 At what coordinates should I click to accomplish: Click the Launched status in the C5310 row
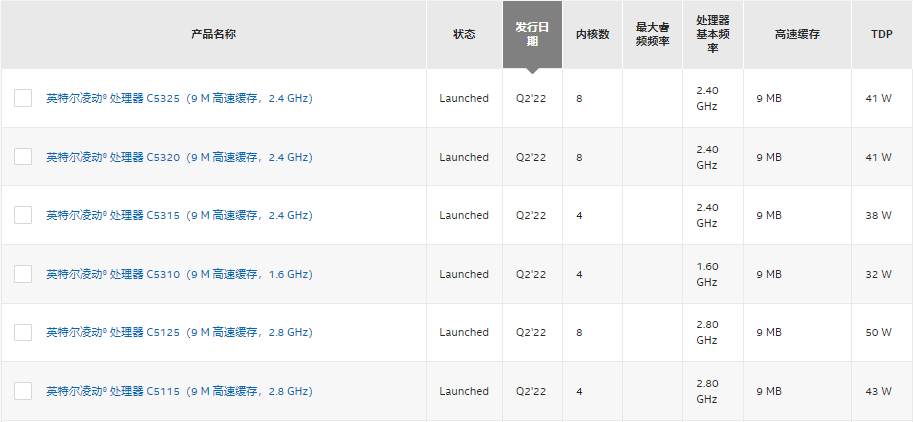click(x=464, y=274)
